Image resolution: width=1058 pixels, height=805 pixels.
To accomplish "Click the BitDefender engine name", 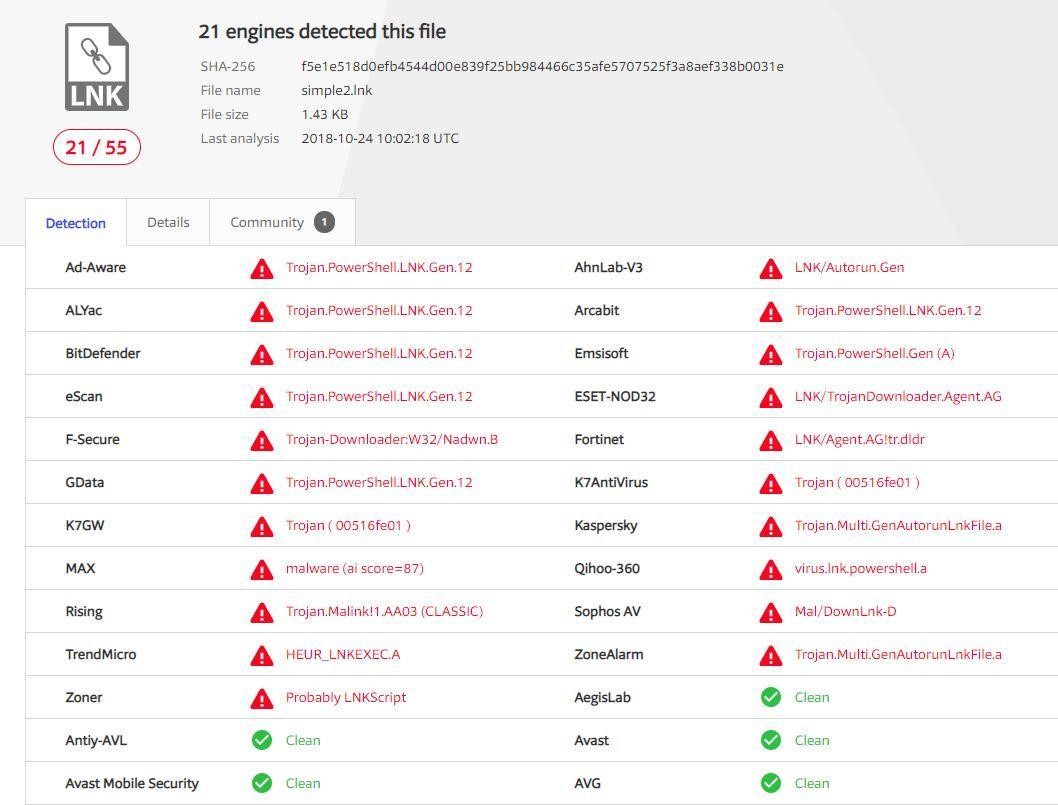I will (103, 353).
